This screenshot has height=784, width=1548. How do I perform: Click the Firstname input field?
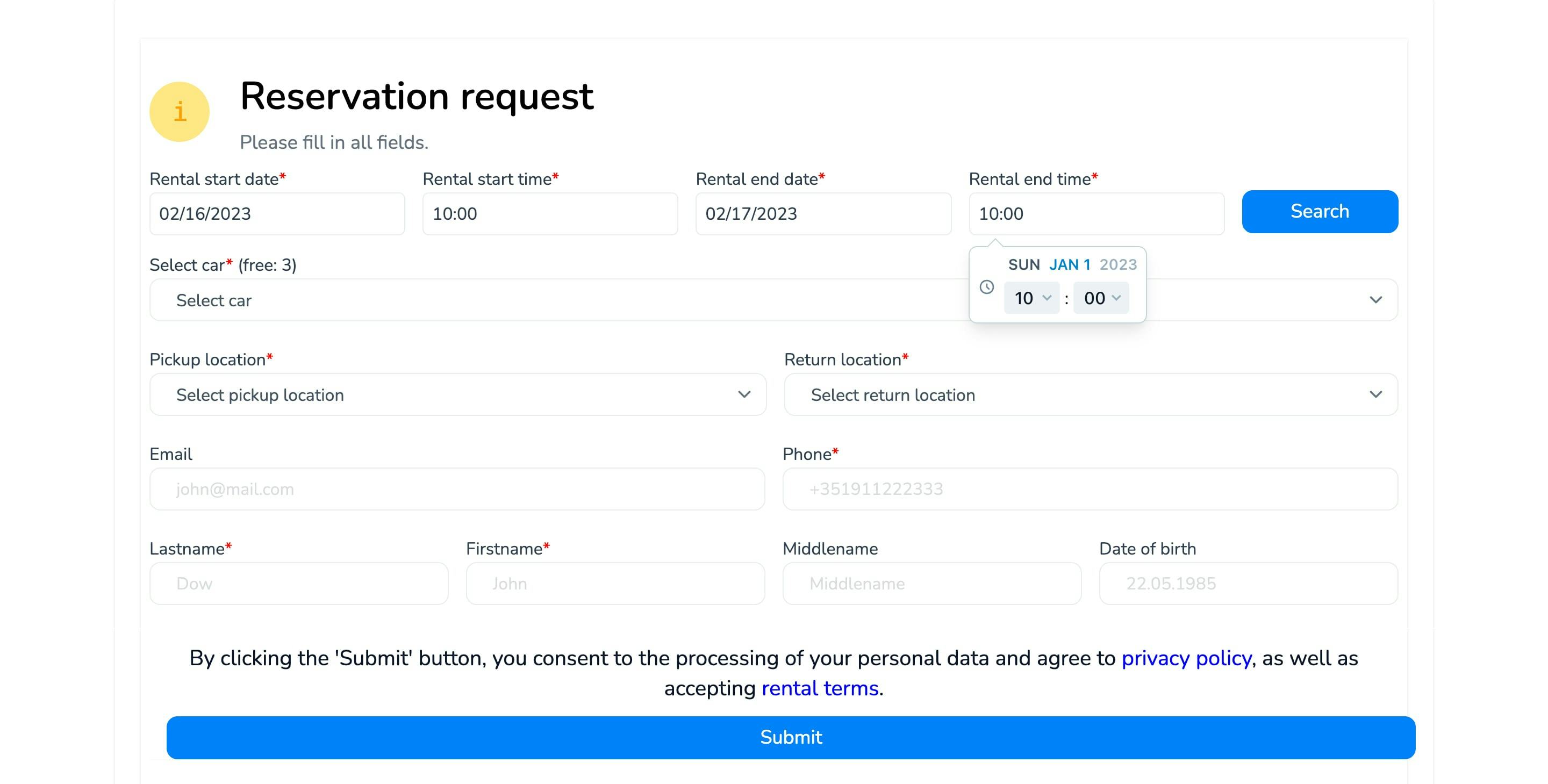pos(615,584)
